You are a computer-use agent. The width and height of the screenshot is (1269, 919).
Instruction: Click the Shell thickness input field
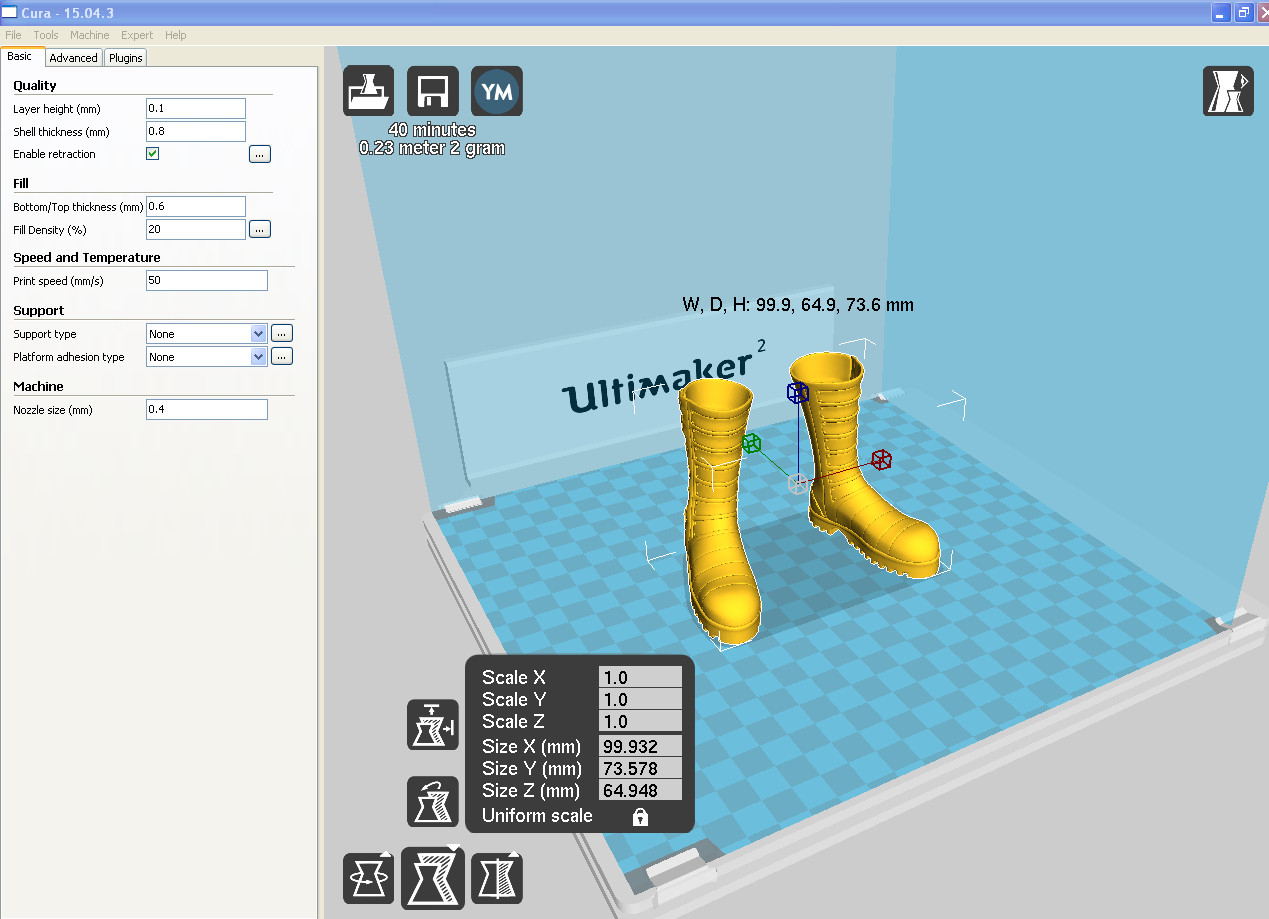pyautogui.click(x=196, y=131)
